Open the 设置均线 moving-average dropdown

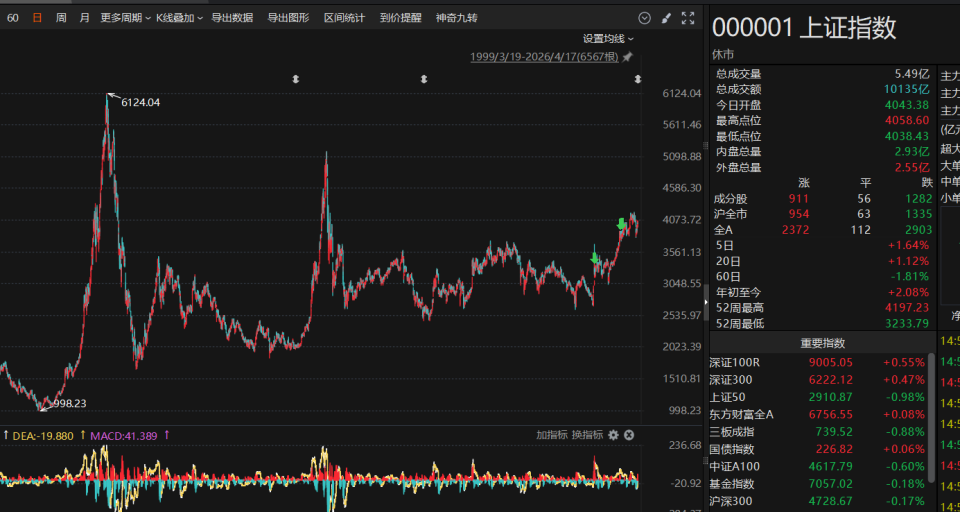pos(608,39)
